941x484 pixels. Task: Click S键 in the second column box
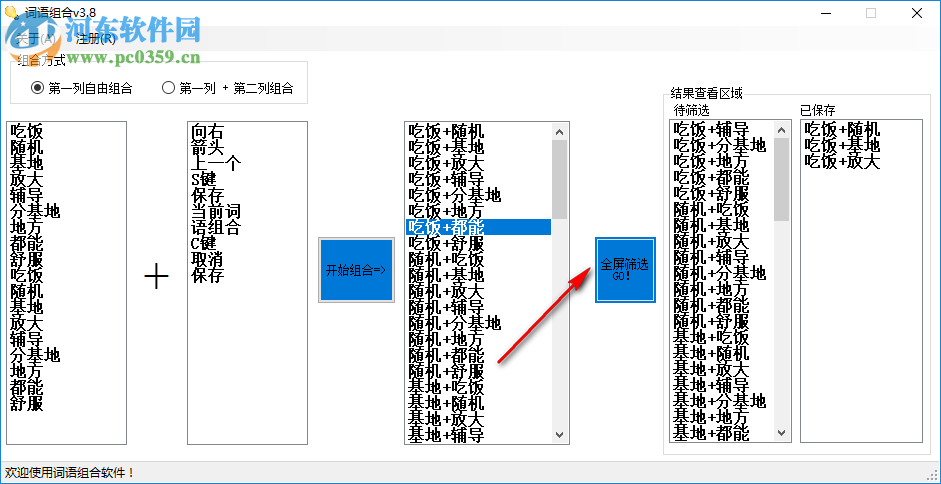coord(203,180)
